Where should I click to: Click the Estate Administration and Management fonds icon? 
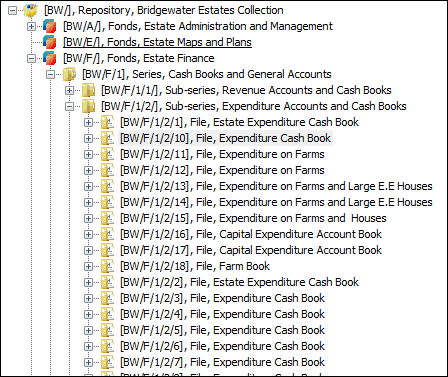[x=49, y=26]
